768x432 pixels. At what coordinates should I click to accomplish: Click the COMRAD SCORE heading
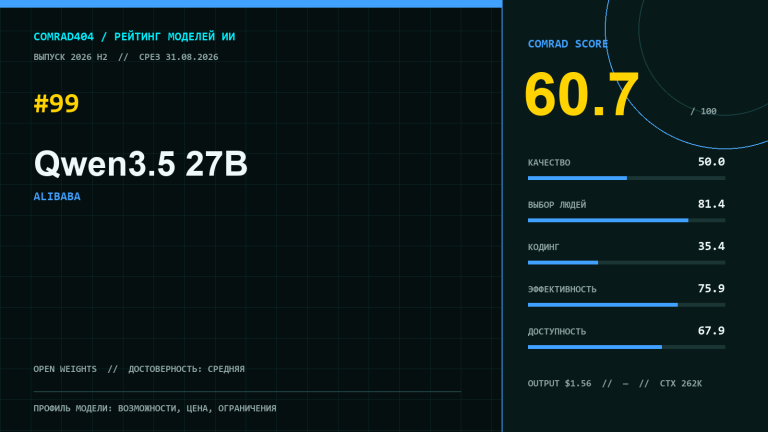[568, 44]
